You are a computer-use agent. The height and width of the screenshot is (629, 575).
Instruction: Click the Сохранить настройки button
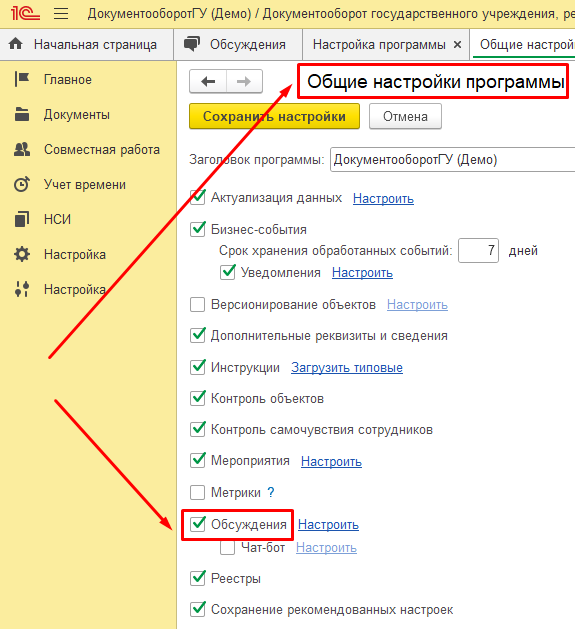pyautogui.click(x=274, y=116)
